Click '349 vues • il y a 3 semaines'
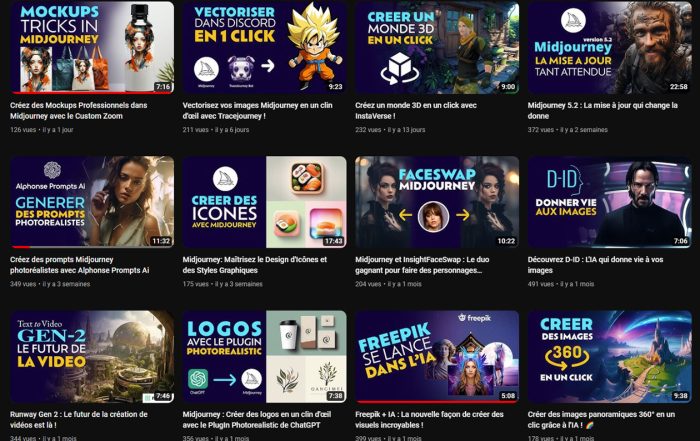 [x=50, y=284]
